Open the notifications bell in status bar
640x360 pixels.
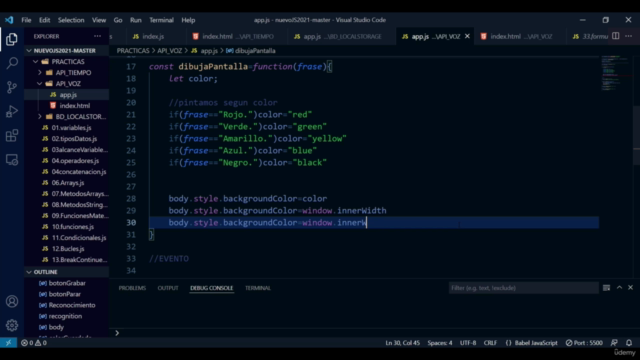(629, 343)
